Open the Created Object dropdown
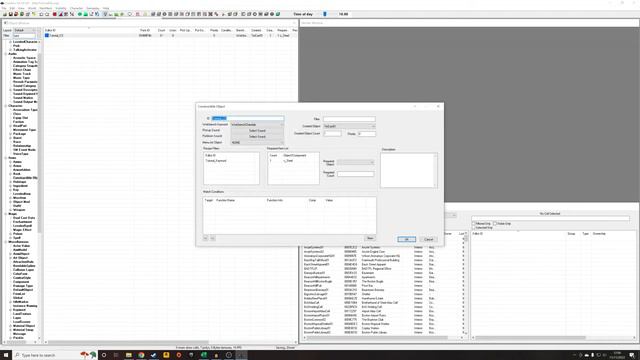Image resolution: width=640 pixels, height=360 pixels. pyautogui.click(x=349, y=127)
